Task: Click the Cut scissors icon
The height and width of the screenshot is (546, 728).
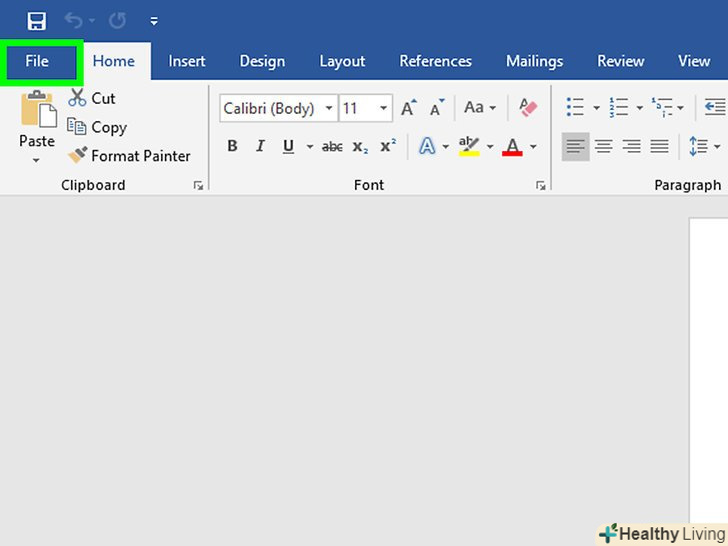Action: (77, 98)
